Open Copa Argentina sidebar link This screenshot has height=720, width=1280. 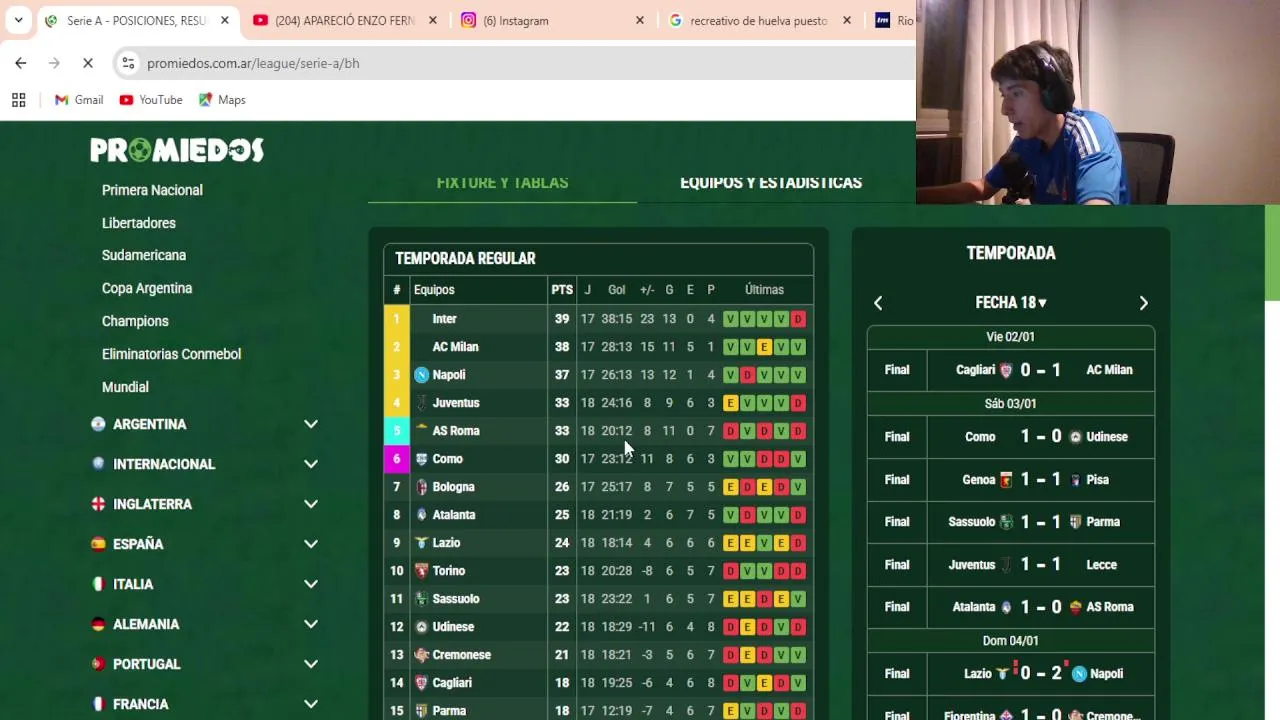tap(147, 288)
